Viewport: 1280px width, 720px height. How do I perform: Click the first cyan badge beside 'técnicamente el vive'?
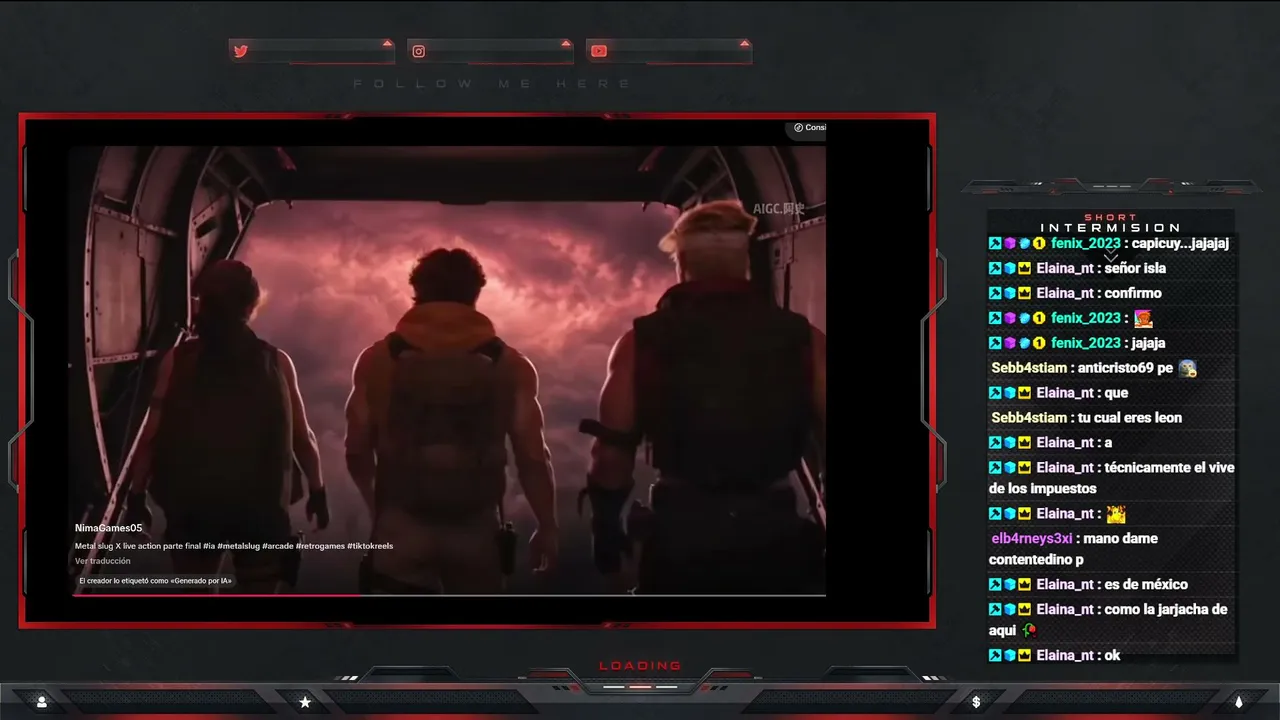click(995, 468)
